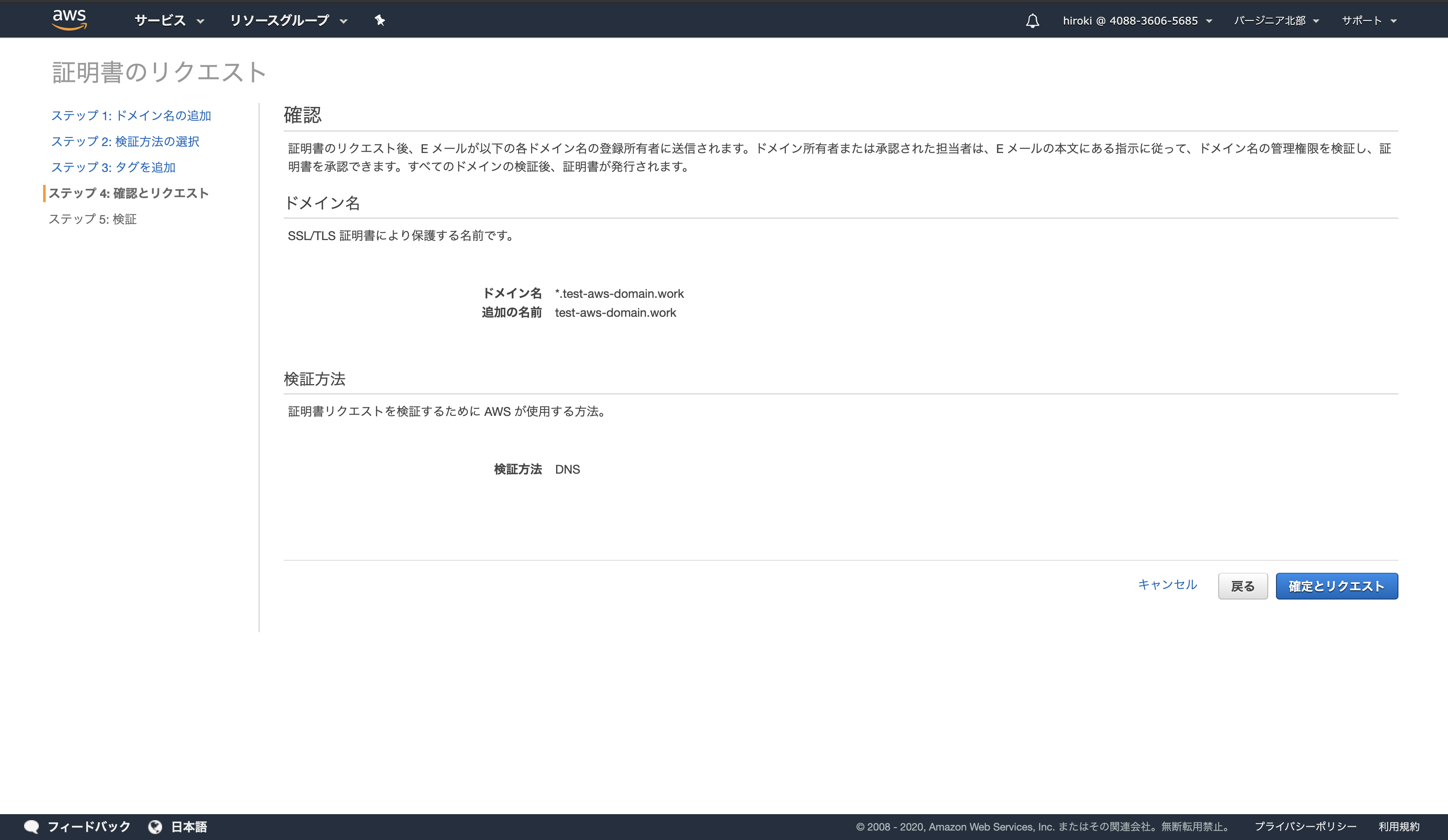1448x840 pixels.
Task: Open the バージニア北部 region selector
Action: pos(1276,21)
